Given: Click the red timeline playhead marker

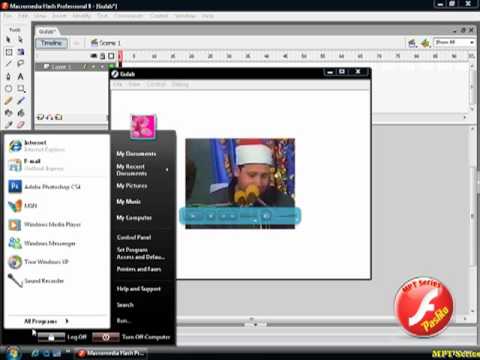Looking at the screenshot, I should 120,56.
